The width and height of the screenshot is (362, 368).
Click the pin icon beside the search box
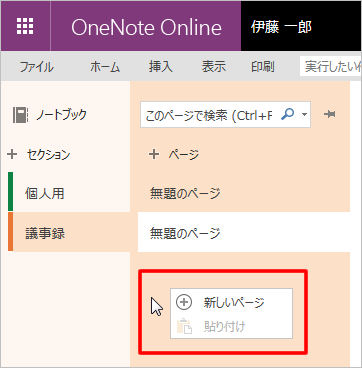pyautogui.click(x=329, y=115)
